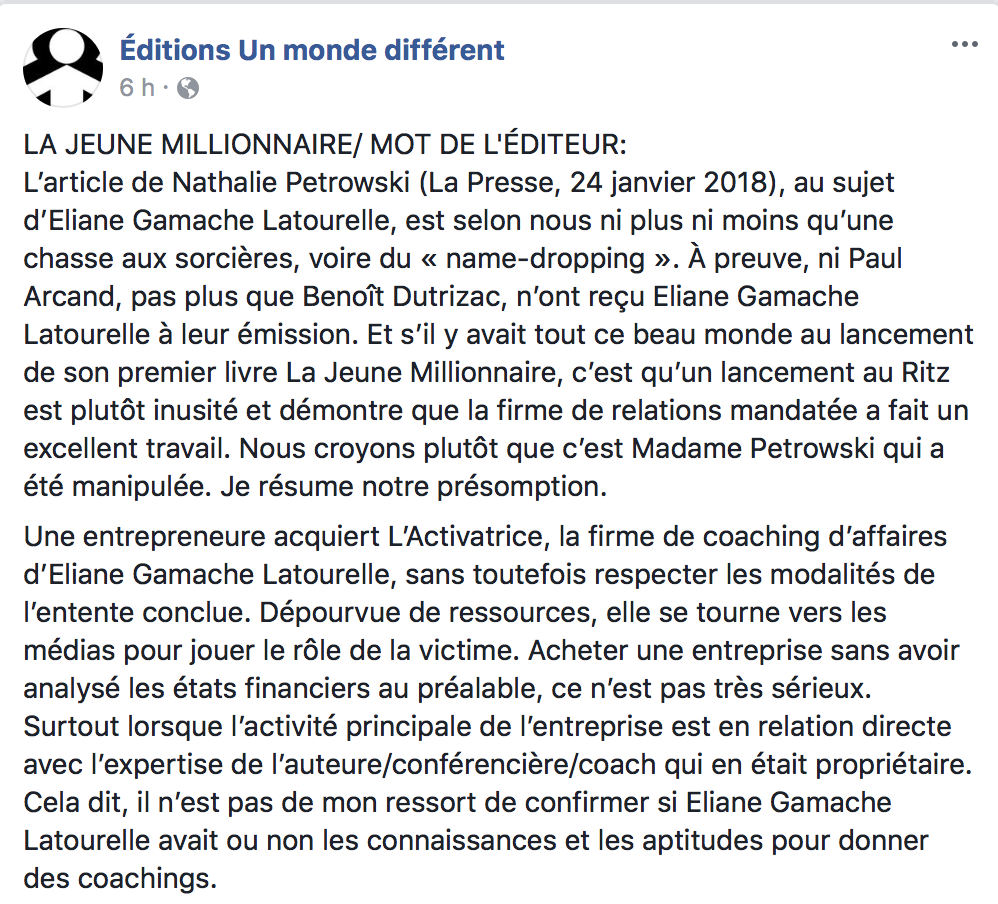Click the final words "des coachings."
The width and height of the screenshot is (998, 904).
[121, 879]
